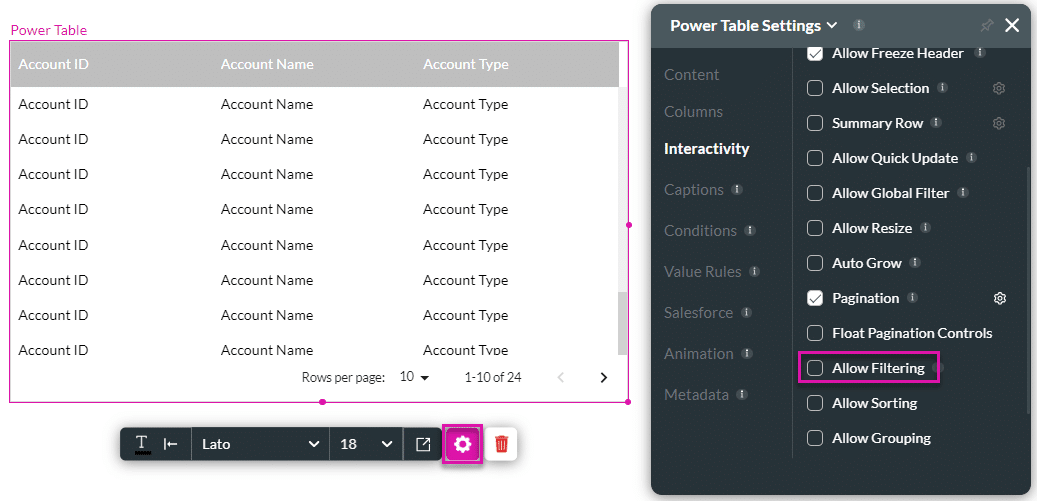Viewport: 1037px width, 501px height.
Task: Select the Interactivity tab
Action: (x=706, y=149)
